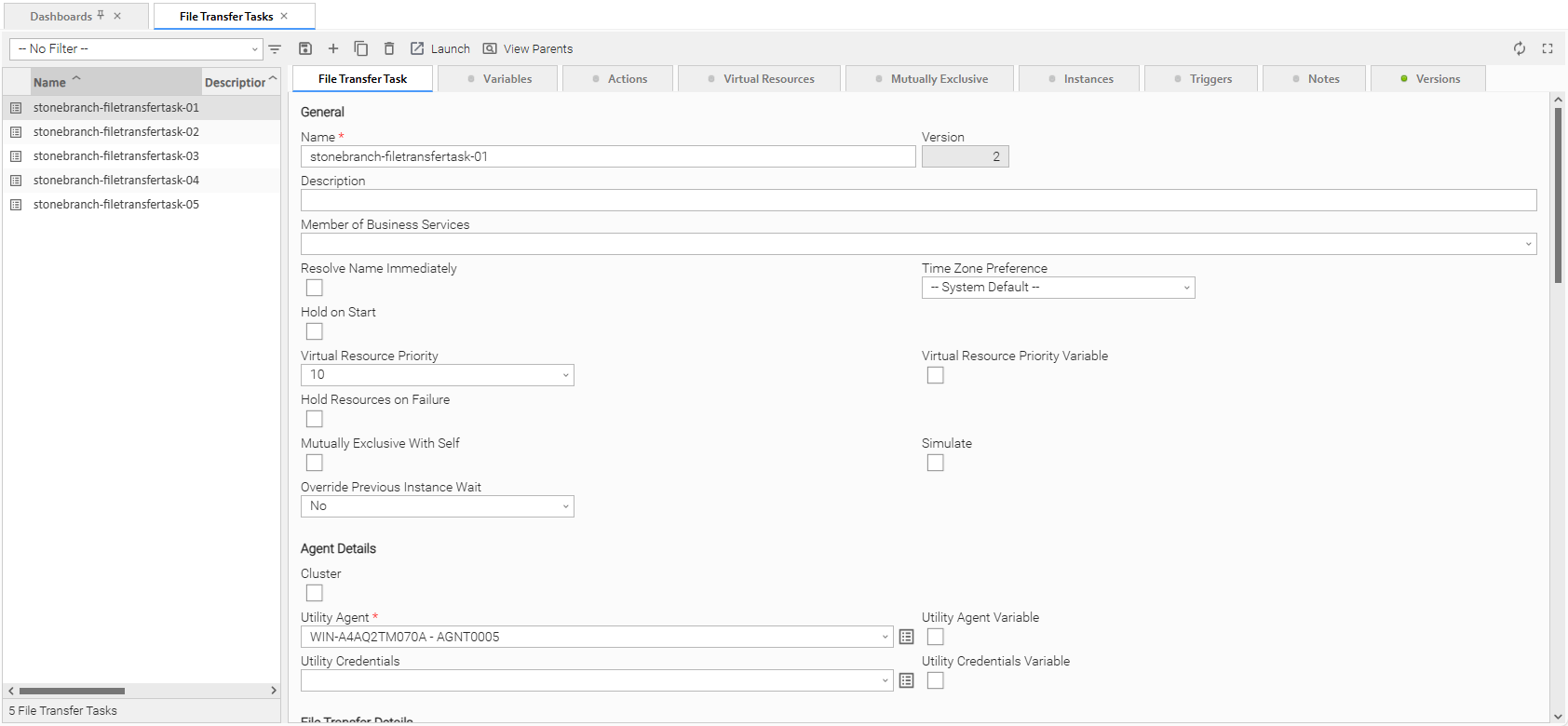Click the Save icon in toolbar
Viewport: 1568px width, 726px height.
pos(304,48)
